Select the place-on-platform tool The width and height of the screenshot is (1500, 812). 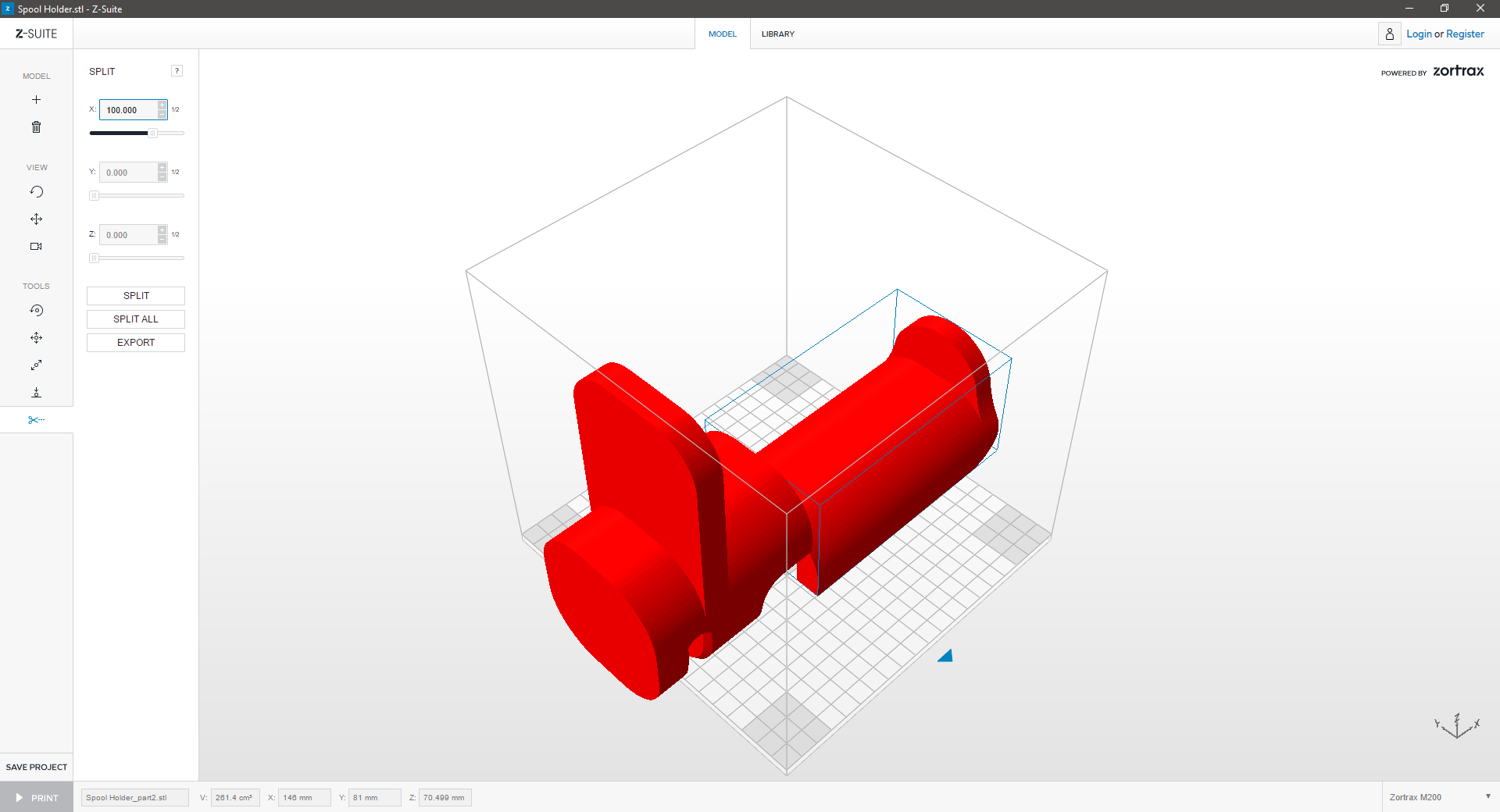pyautogui.click(x=36, y=393)
